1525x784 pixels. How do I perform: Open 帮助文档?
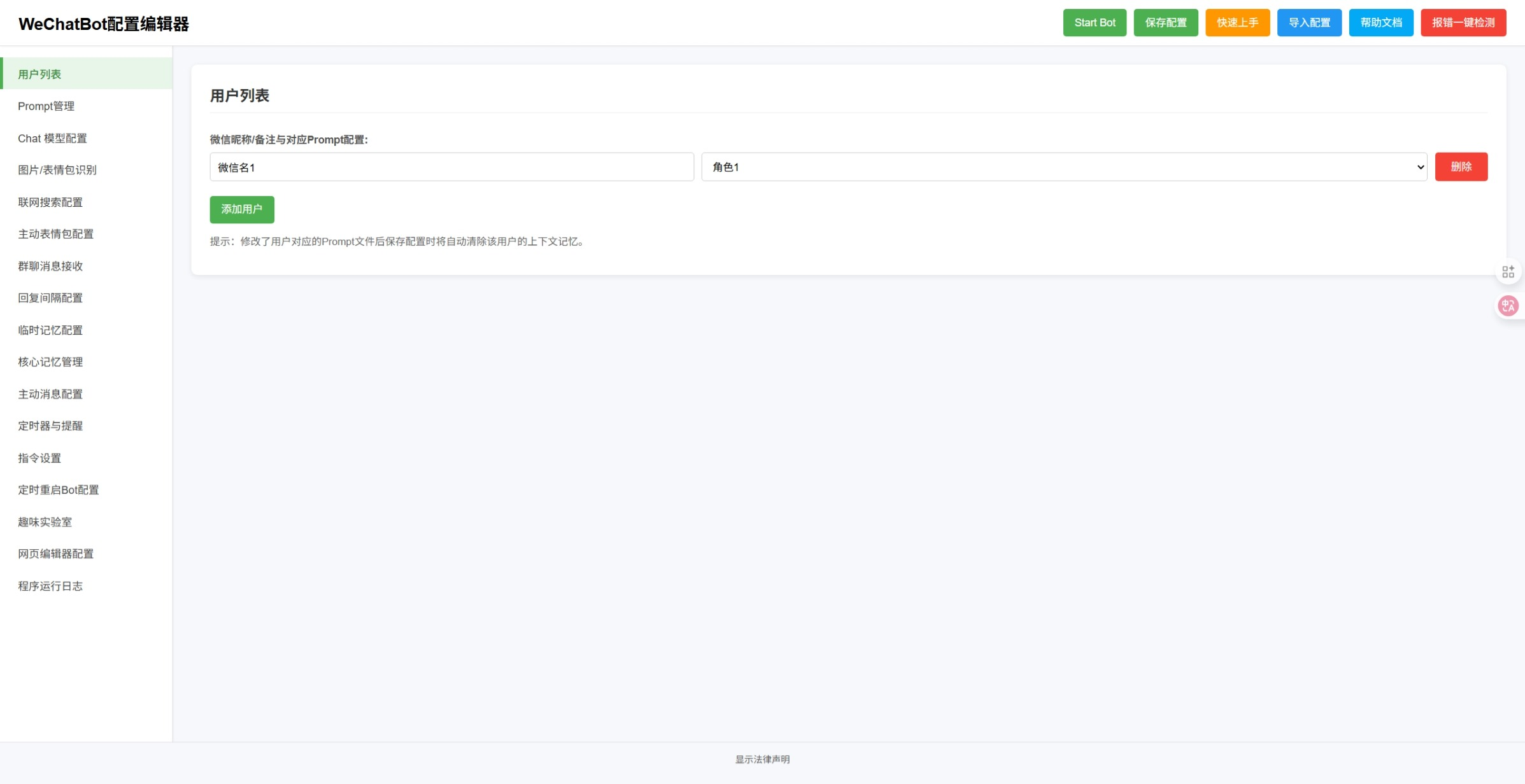click(x=1381, y=23)
